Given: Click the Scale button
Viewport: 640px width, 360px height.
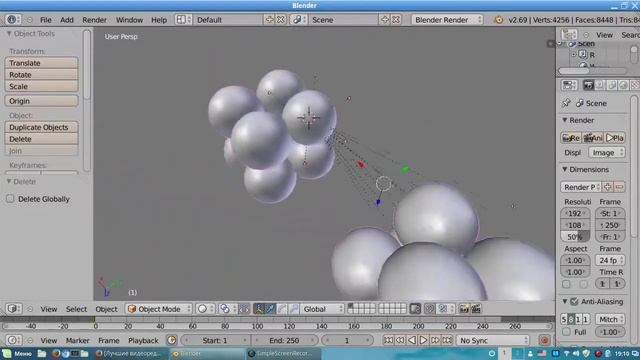Looking at the screenshot, I should click(x=41, y=87).
